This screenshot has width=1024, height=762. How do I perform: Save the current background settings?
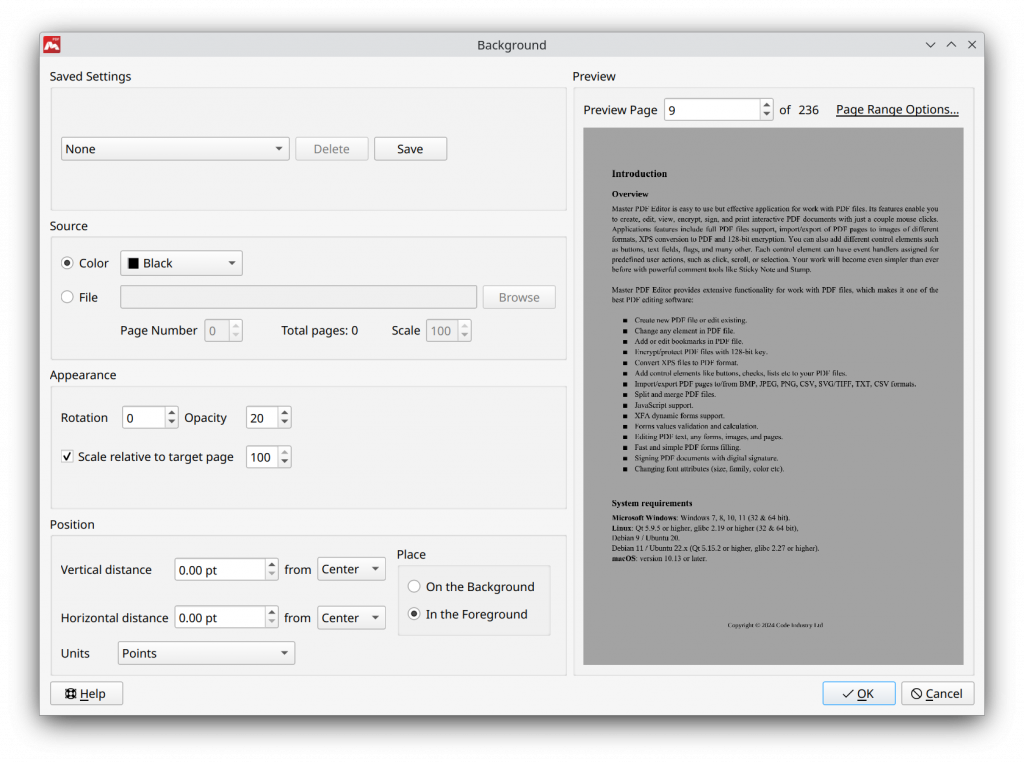coord(410,148)
